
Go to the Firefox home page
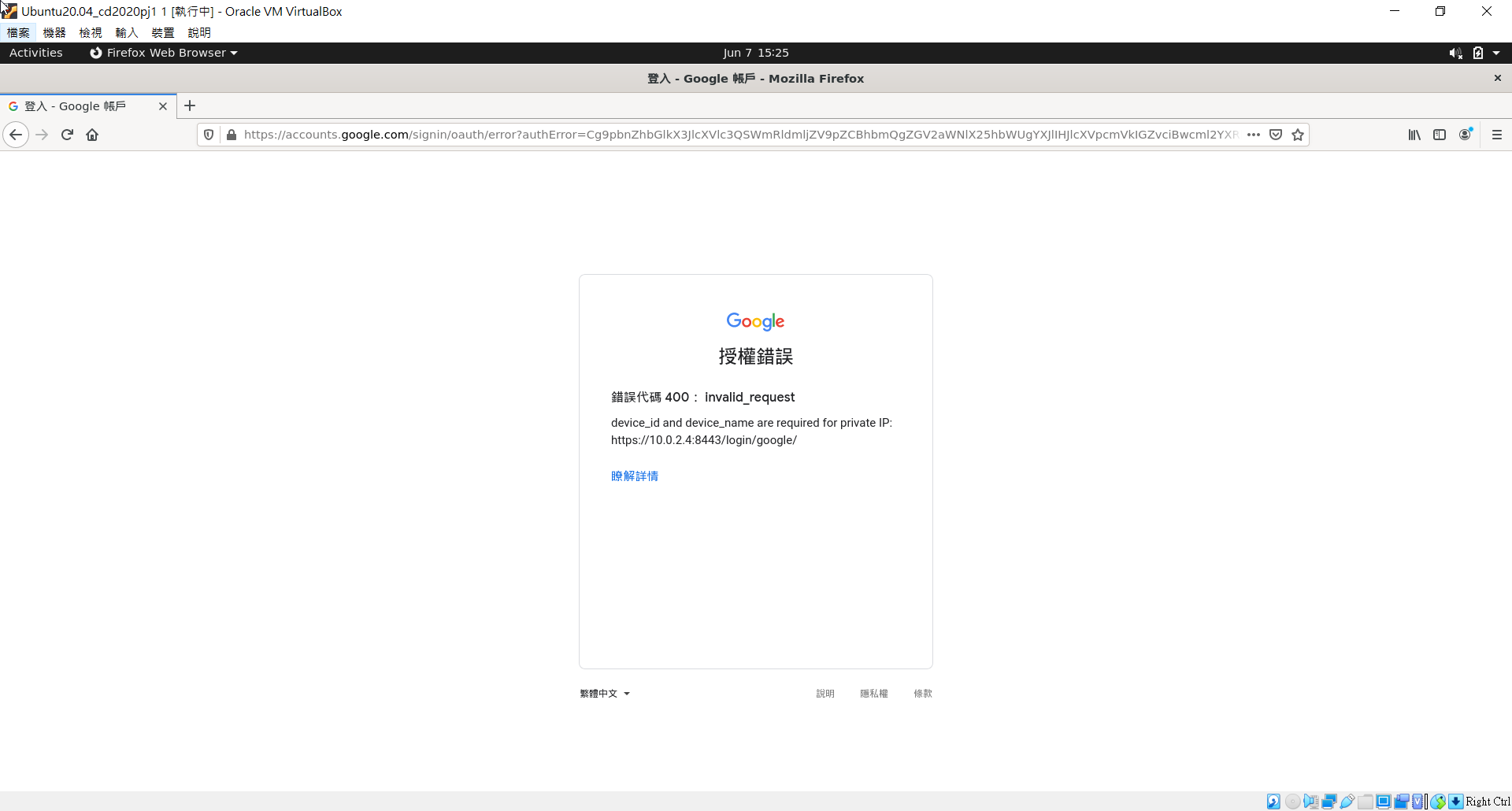point(92,135)
